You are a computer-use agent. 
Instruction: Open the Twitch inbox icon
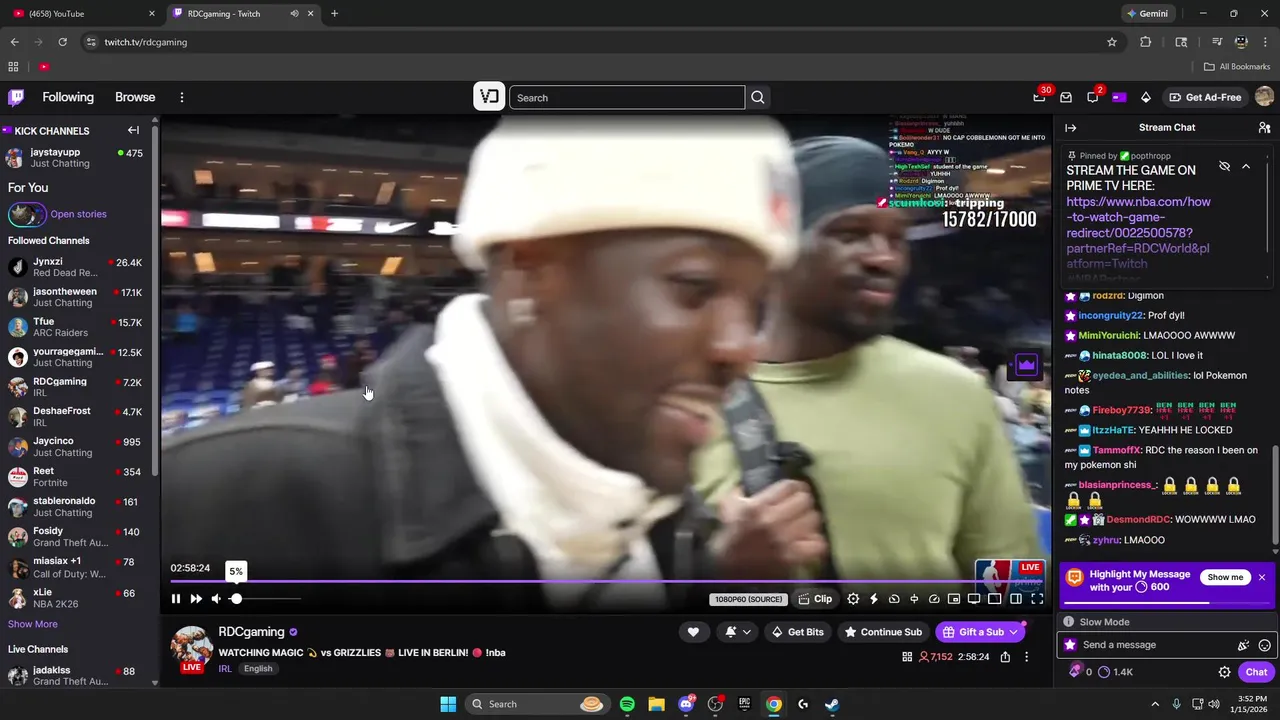1066,97
